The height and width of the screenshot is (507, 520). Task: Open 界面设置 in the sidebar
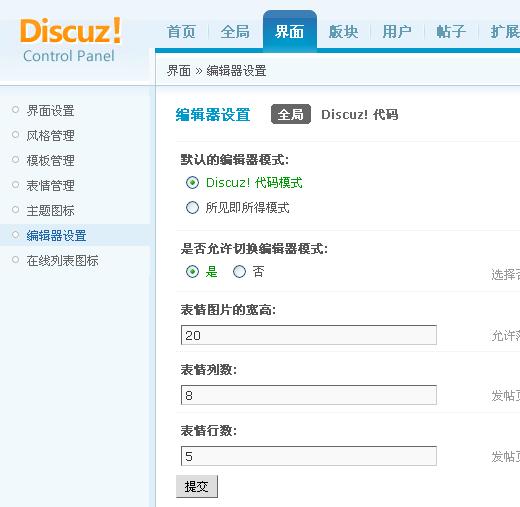click(50, 111)
